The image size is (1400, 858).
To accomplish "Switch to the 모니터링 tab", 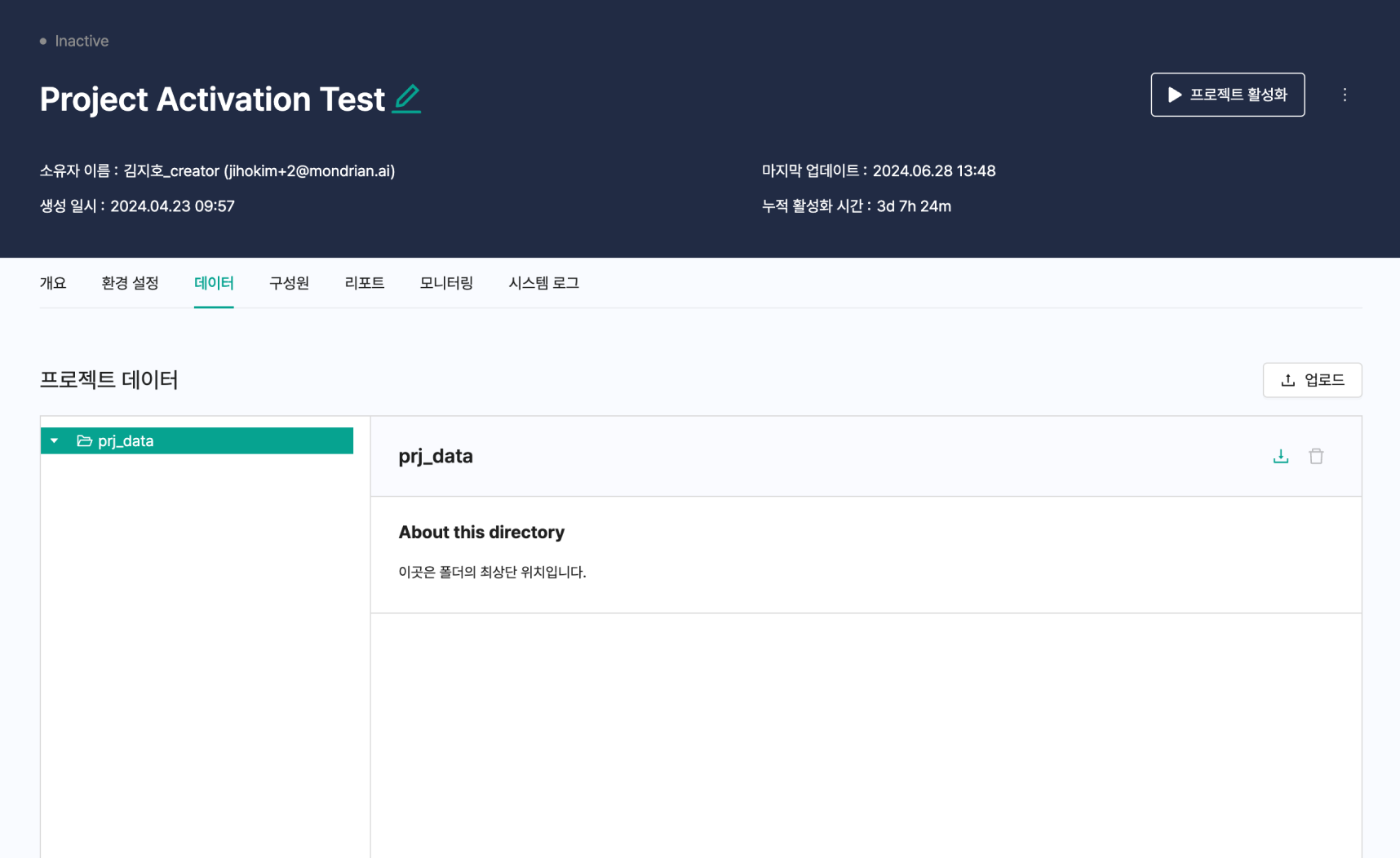I will pos(446,283).
